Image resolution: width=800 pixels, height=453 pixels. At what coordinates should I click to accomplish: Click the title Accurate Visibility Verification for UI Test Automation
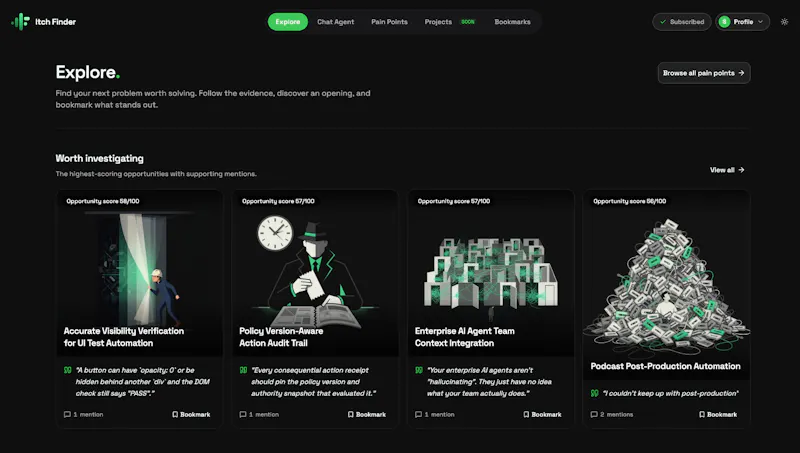[123, 337]
